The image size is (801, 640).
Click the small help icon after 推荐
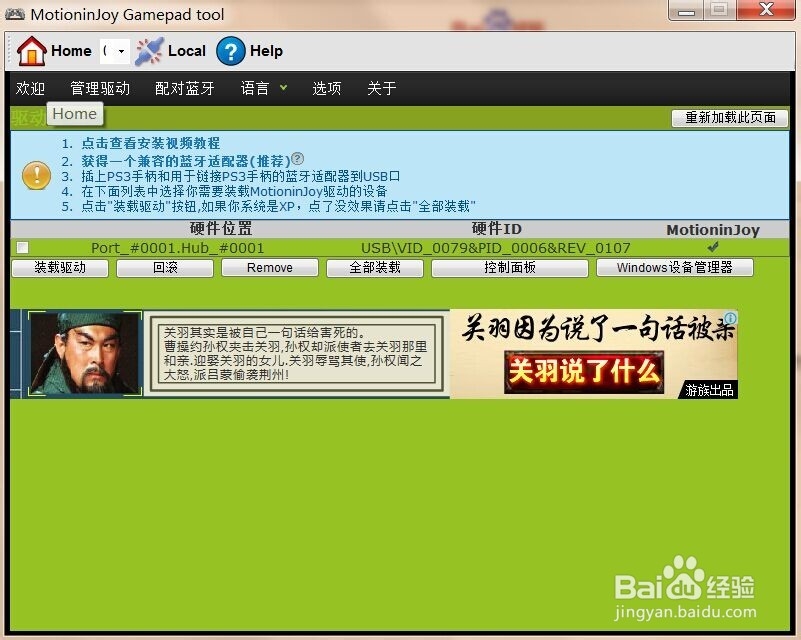click(297, 158)
